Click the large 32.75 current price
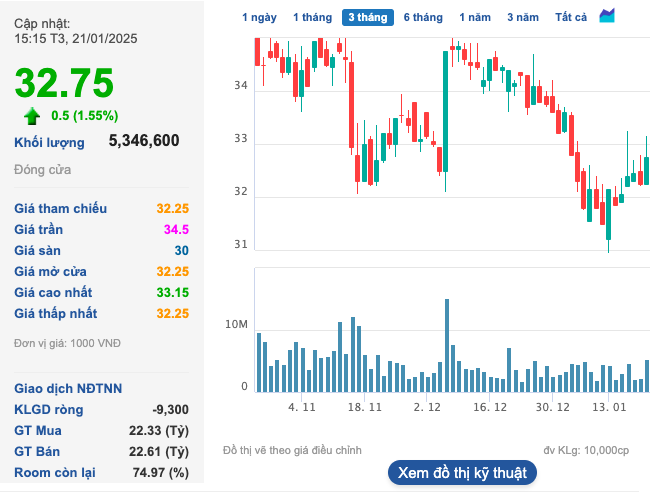This screenshot has width=666, height=496. tap(64, 84)
